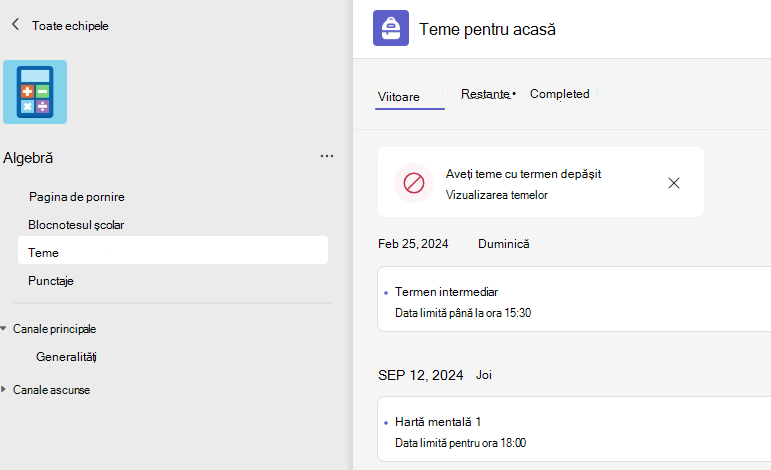The height and width of the screenshot is (470, 771).
Task: Open the Algebră more options ellipsis
Action: click(327, 156)
